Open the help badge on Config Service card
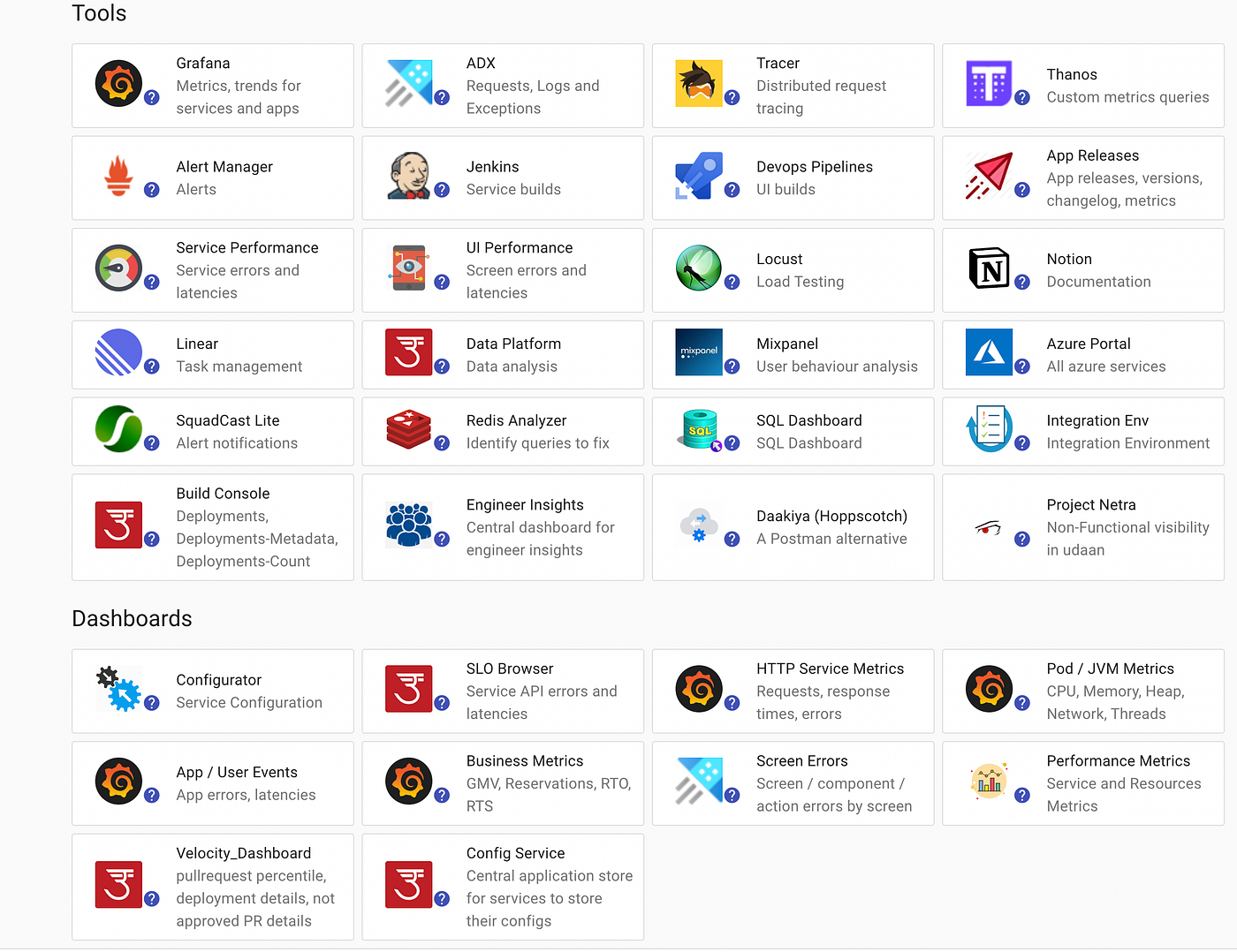Screen dimensions: 1237x952 click(x=443, y=899)
